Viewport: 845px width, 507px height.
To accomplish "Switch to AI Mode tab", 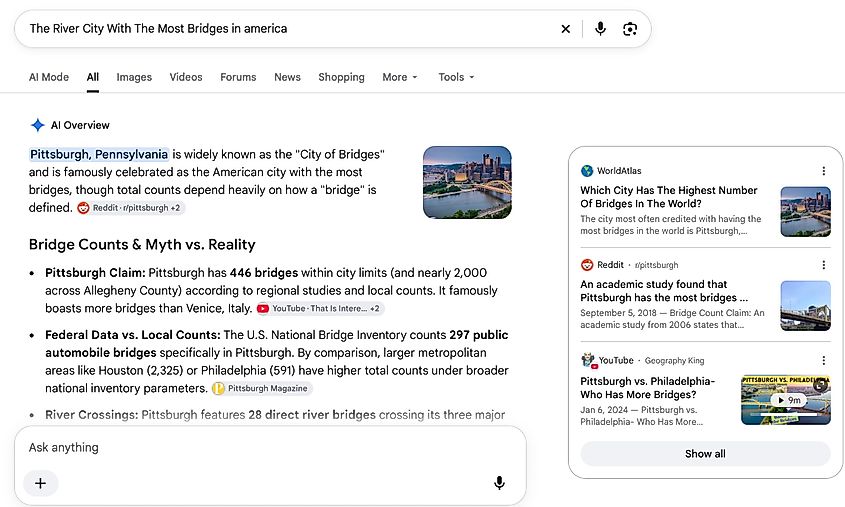I will pos(49,77).
